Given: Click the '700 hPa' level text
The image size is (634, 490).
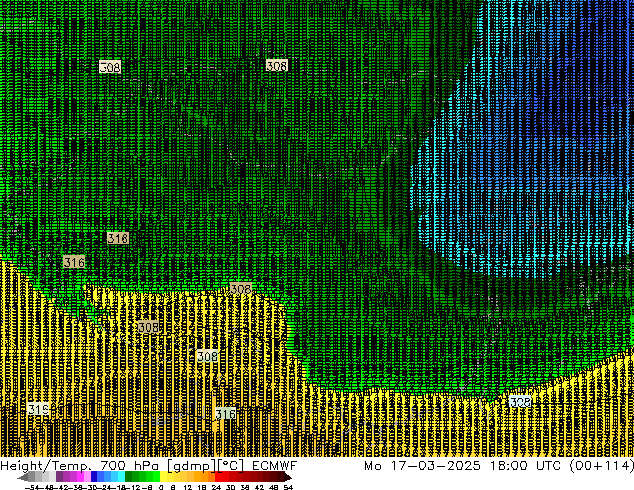Looking at the screenshot, I should coord(129,466).
